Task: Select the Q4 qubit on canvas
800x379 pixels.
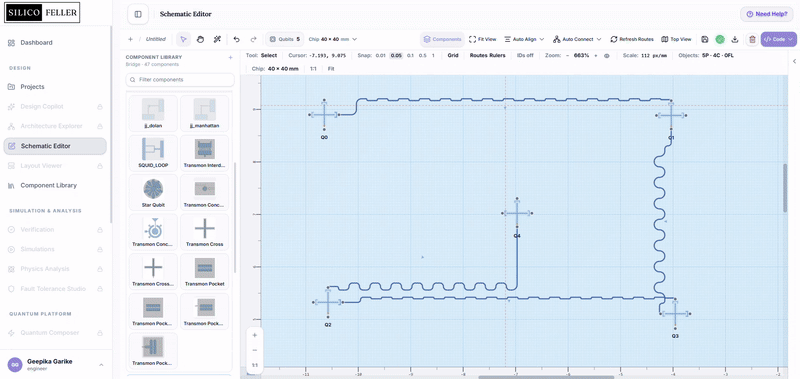Action: coord(517,213)
